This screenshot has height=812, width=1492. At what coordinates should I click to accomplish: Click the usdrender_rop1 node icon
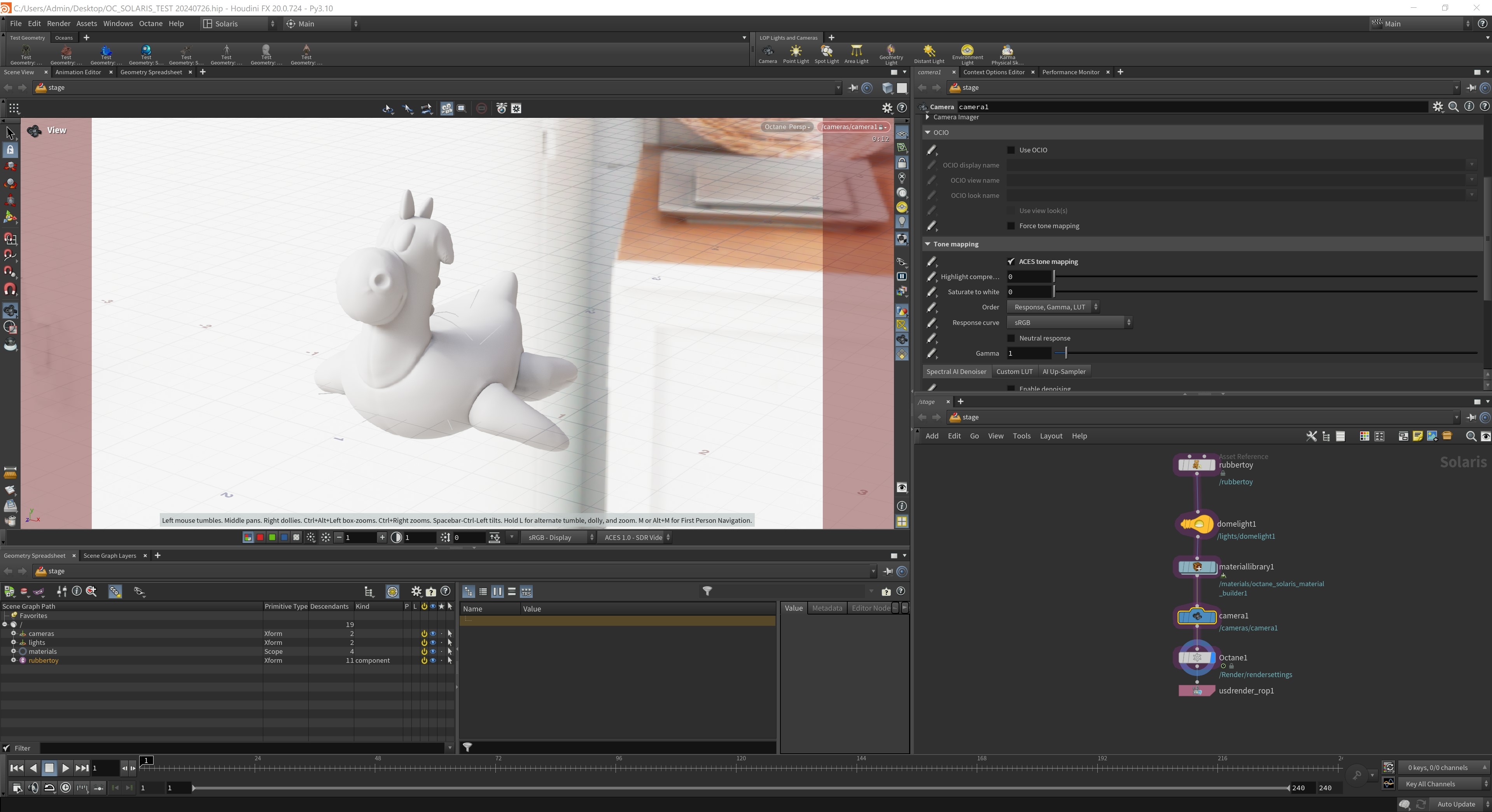coord(1196,691)
